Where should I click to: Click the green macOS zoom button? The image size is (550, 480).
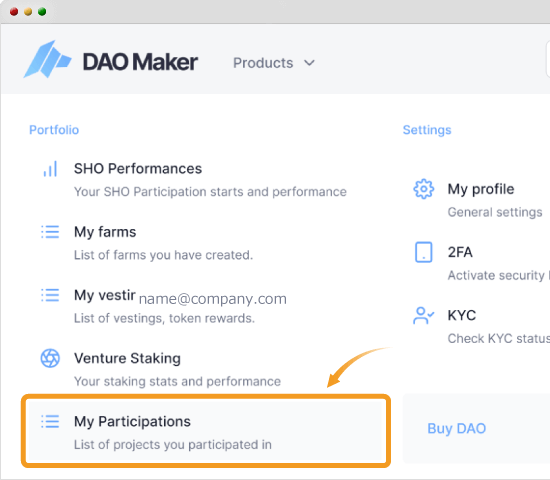click(42, 12)
